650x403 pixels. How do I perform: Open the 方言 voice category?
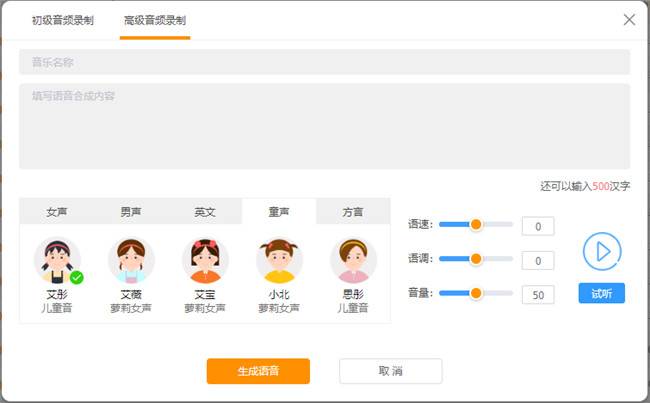pos(353,212)
